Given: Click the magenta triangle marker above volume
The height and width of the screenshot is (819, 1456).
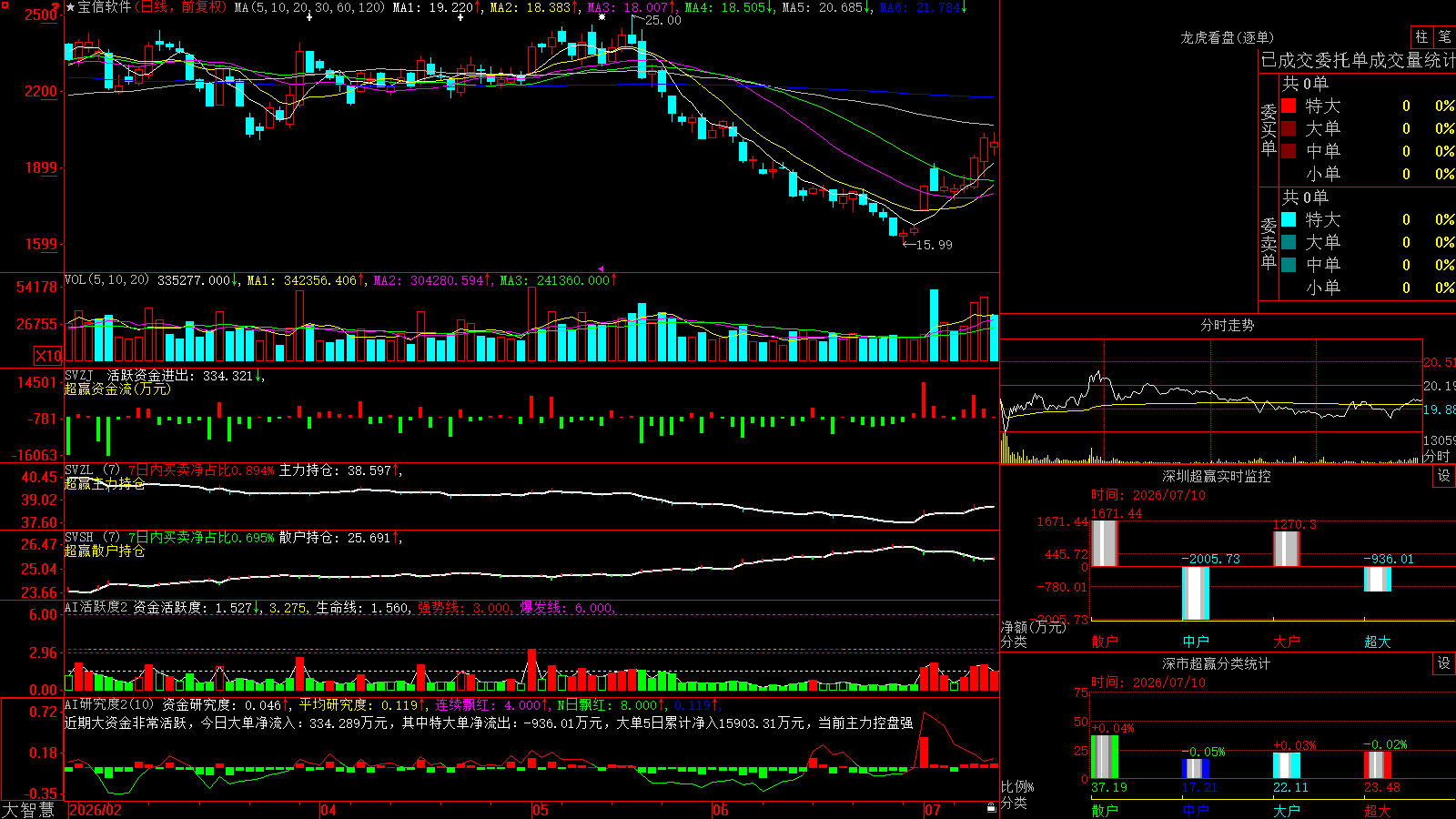Looking at the screenshot, I should [601, 269].
